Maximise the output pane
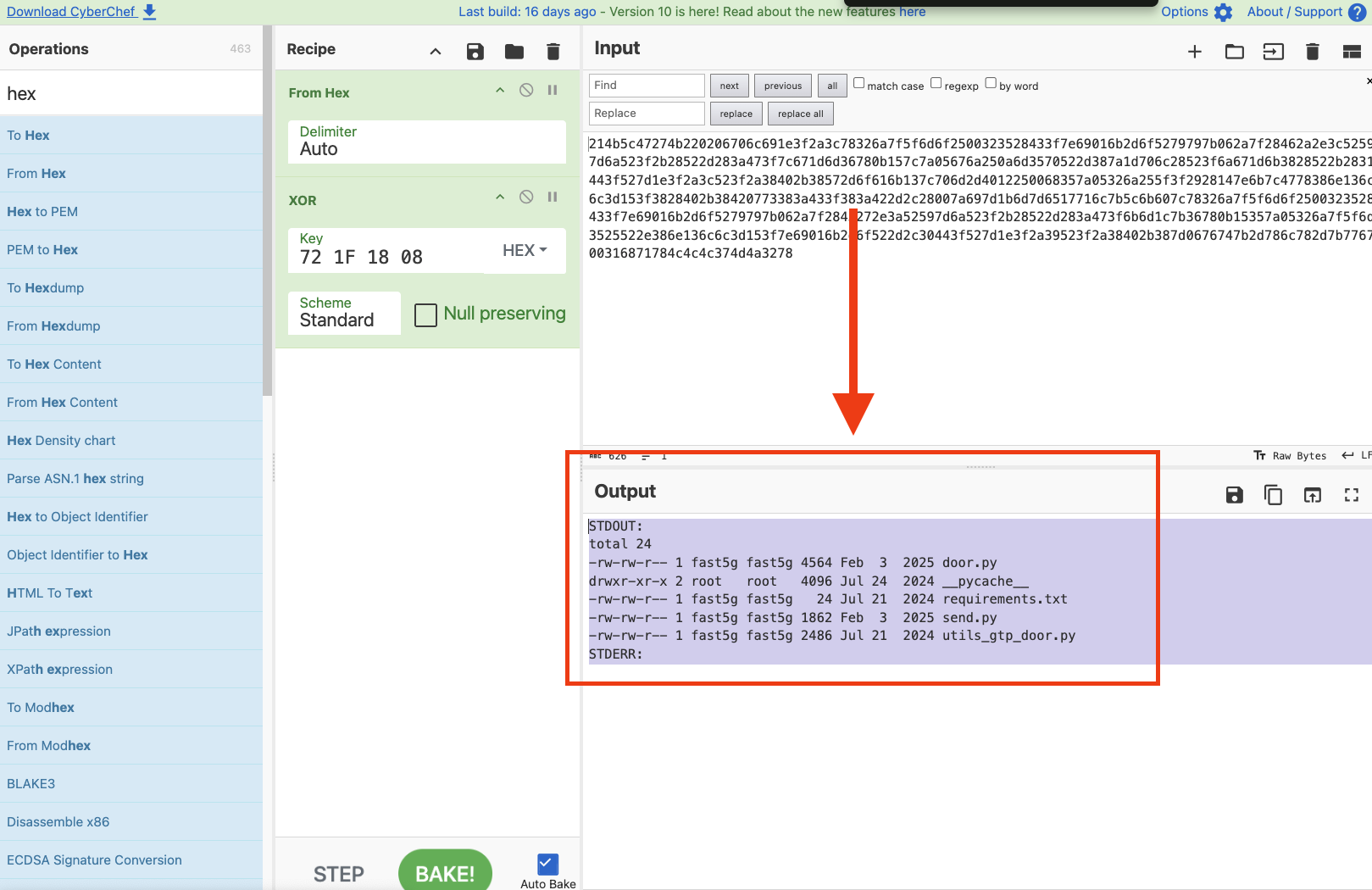1372x890 pixels. 1351,495
